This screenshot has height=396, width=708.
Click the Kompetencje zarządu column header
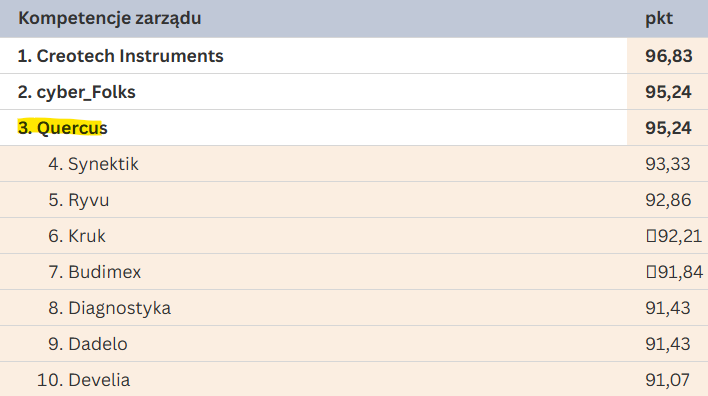pyautogui.click(x=110, y=19)
